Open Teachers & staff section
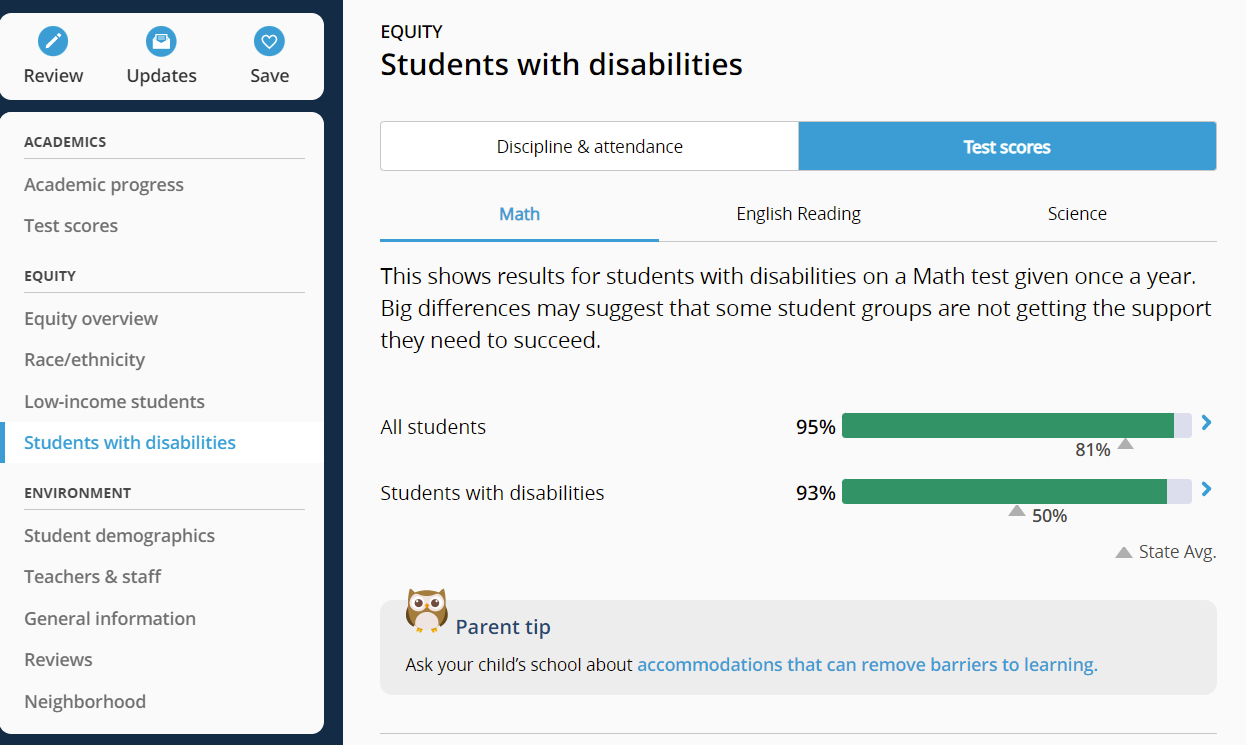Image resolution: width=1246 pixels, height=745 pixels. pos(93,577)
